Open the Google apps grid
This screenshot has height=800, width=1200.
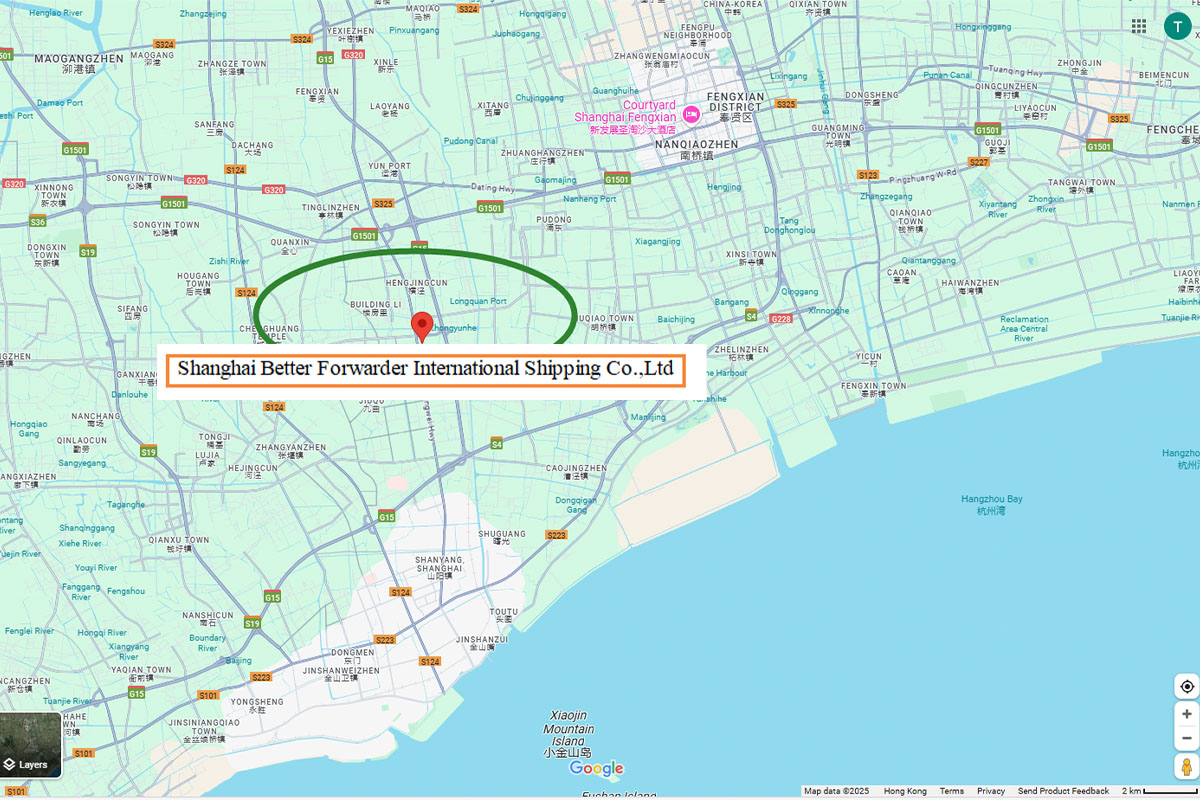pyautogui.click(x=1139, y=26)
